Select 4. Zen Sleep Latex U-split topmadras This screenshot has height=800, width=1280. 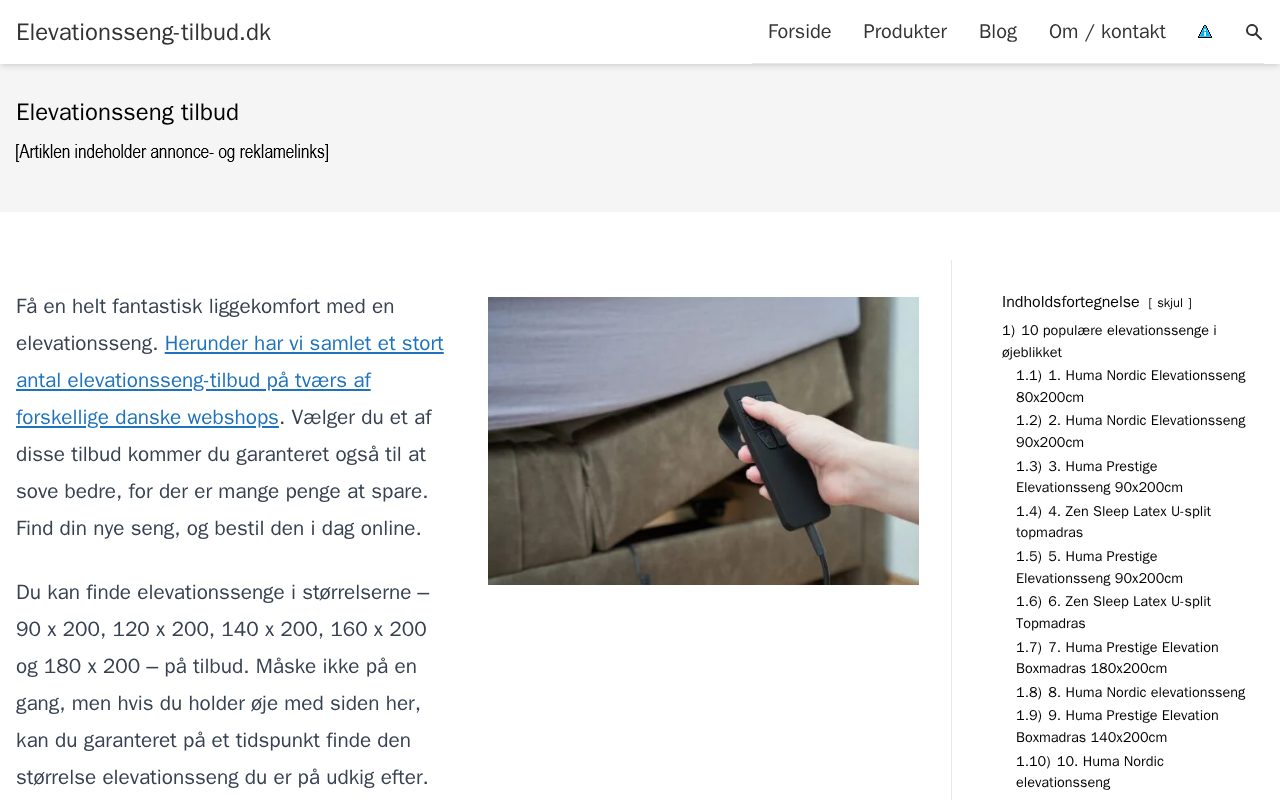(x=1113, y=522)
